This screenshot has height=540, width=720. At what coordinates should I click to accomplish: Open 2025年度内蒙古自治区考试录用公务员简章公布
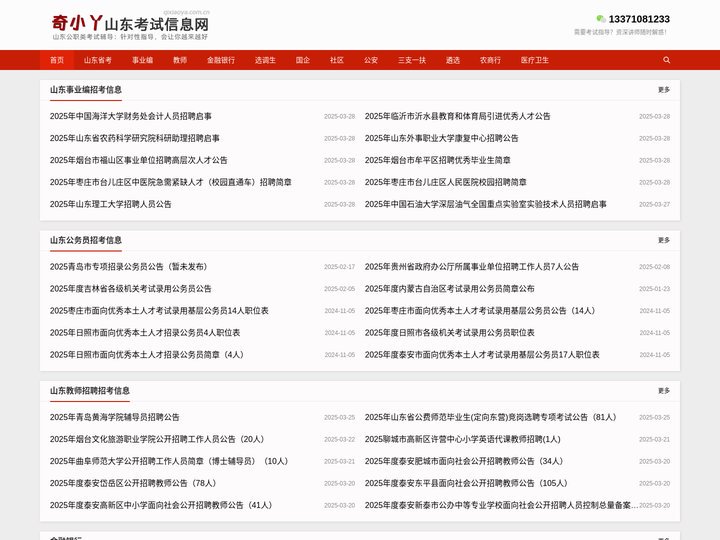[x=450, y=289]
